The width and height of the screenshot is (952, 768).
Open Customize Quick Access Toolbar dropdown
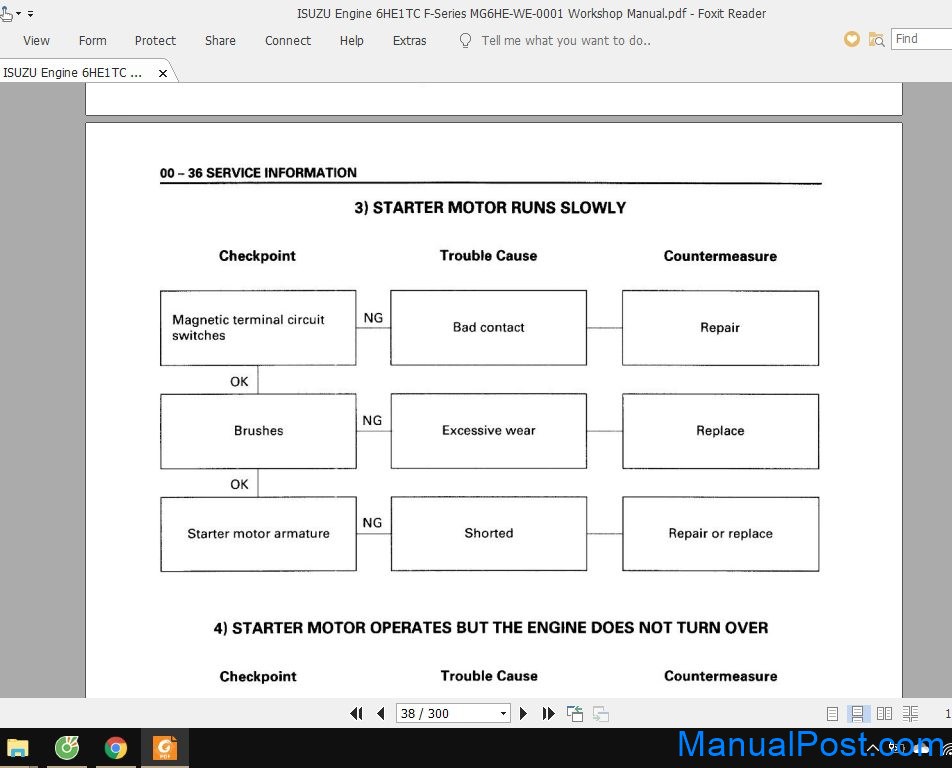30,13
